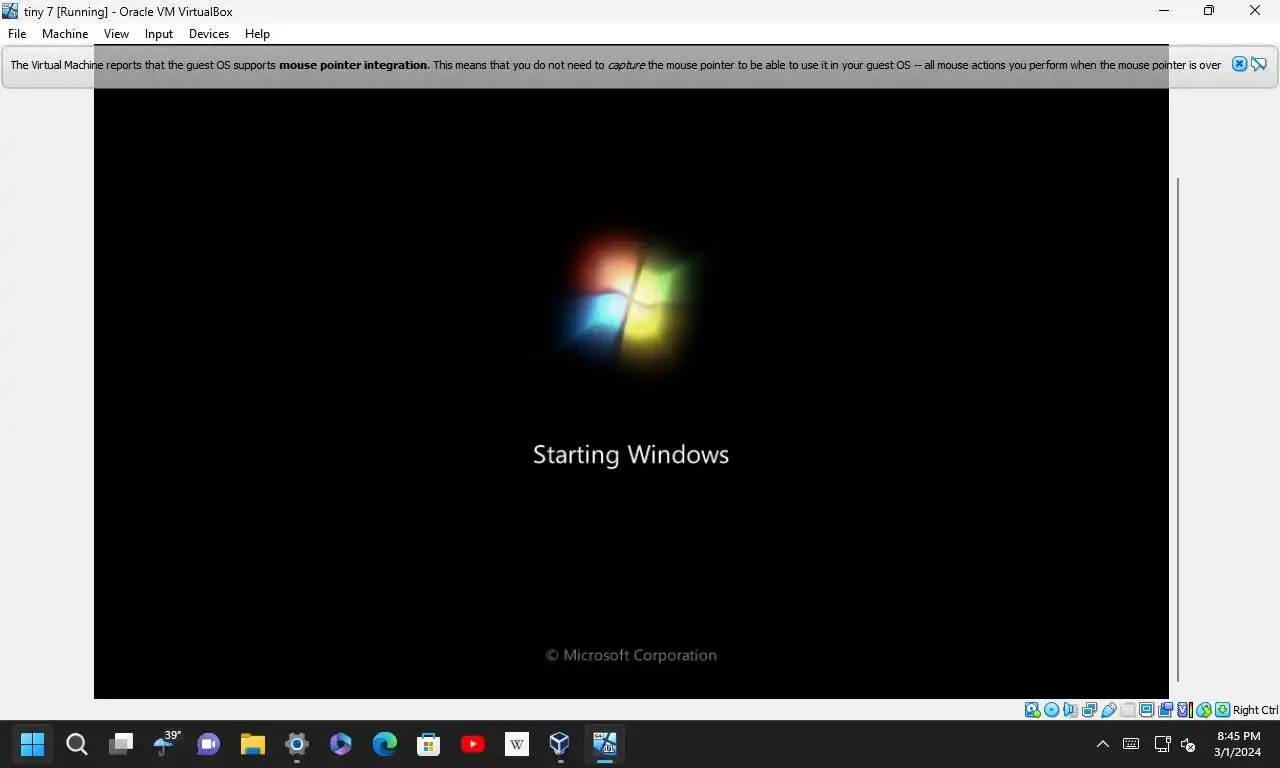The width and height of the screenshot is (1280, 768).
Task: Open YouTube from the taskbar
Action: (473, 744)
